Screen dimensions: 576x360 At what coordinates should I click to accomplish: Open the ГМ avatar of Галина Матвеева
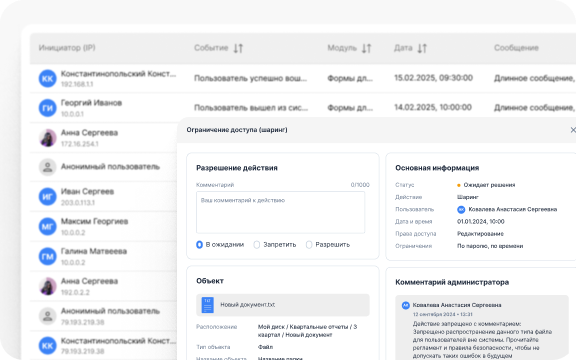pos(47,256)
